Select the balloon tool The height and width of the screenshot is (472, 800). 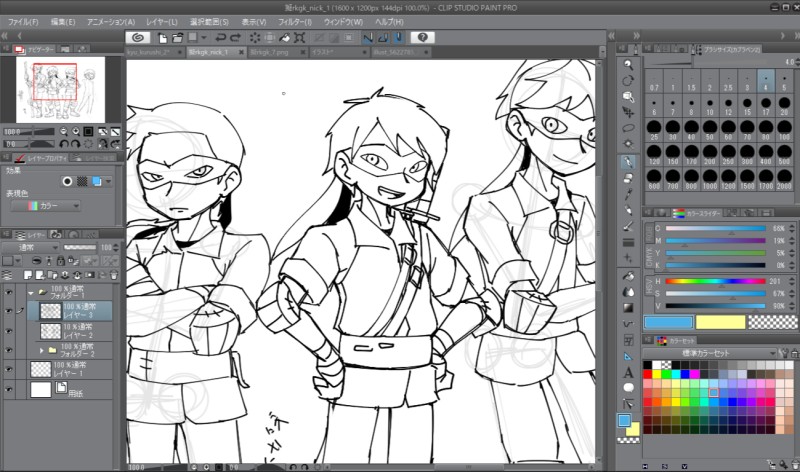(x=628, y=388)
